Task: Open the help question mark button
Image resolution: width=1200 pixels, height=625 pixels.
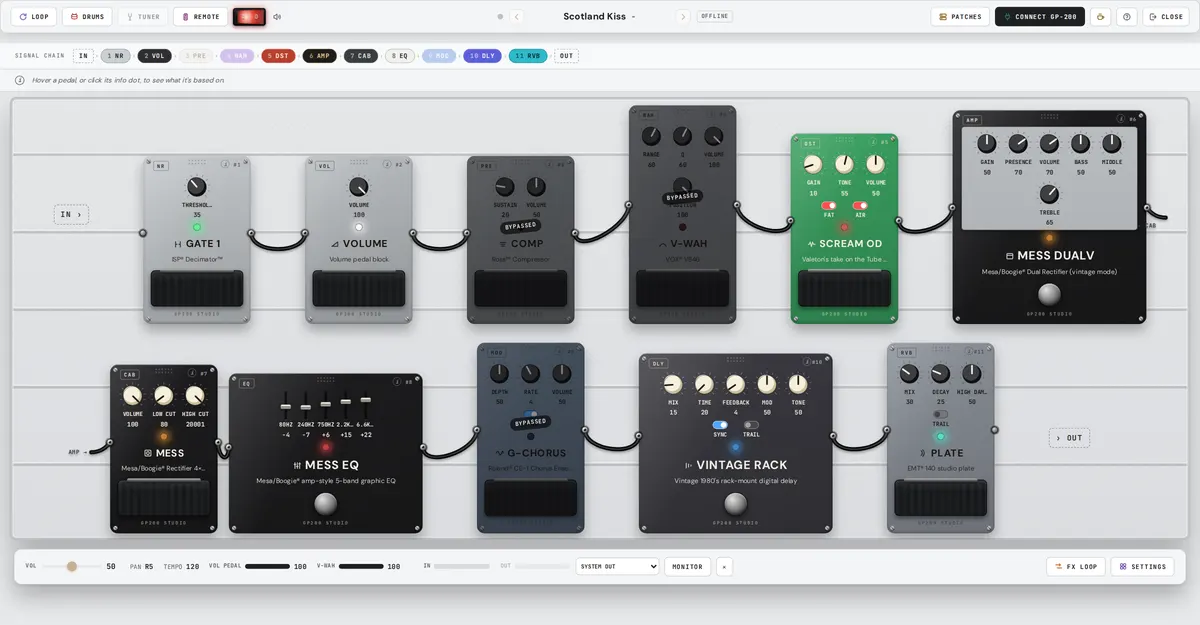Action: [1127, 16]
